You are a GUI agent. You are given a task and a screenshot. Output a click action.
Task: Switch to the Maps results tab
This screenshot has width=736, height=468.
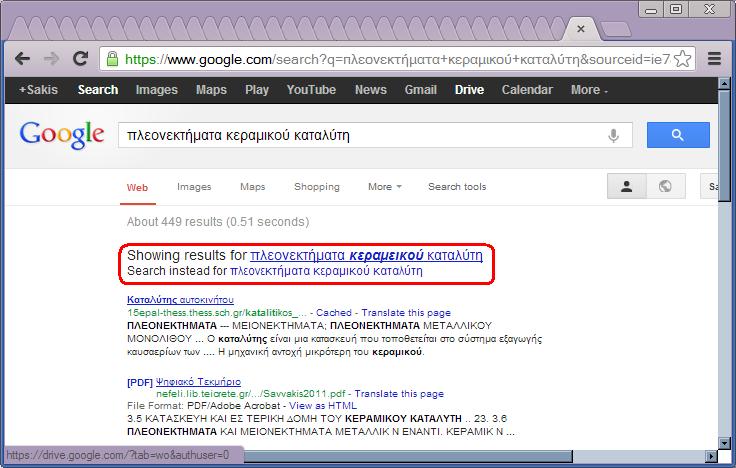[x=253, y=187]
